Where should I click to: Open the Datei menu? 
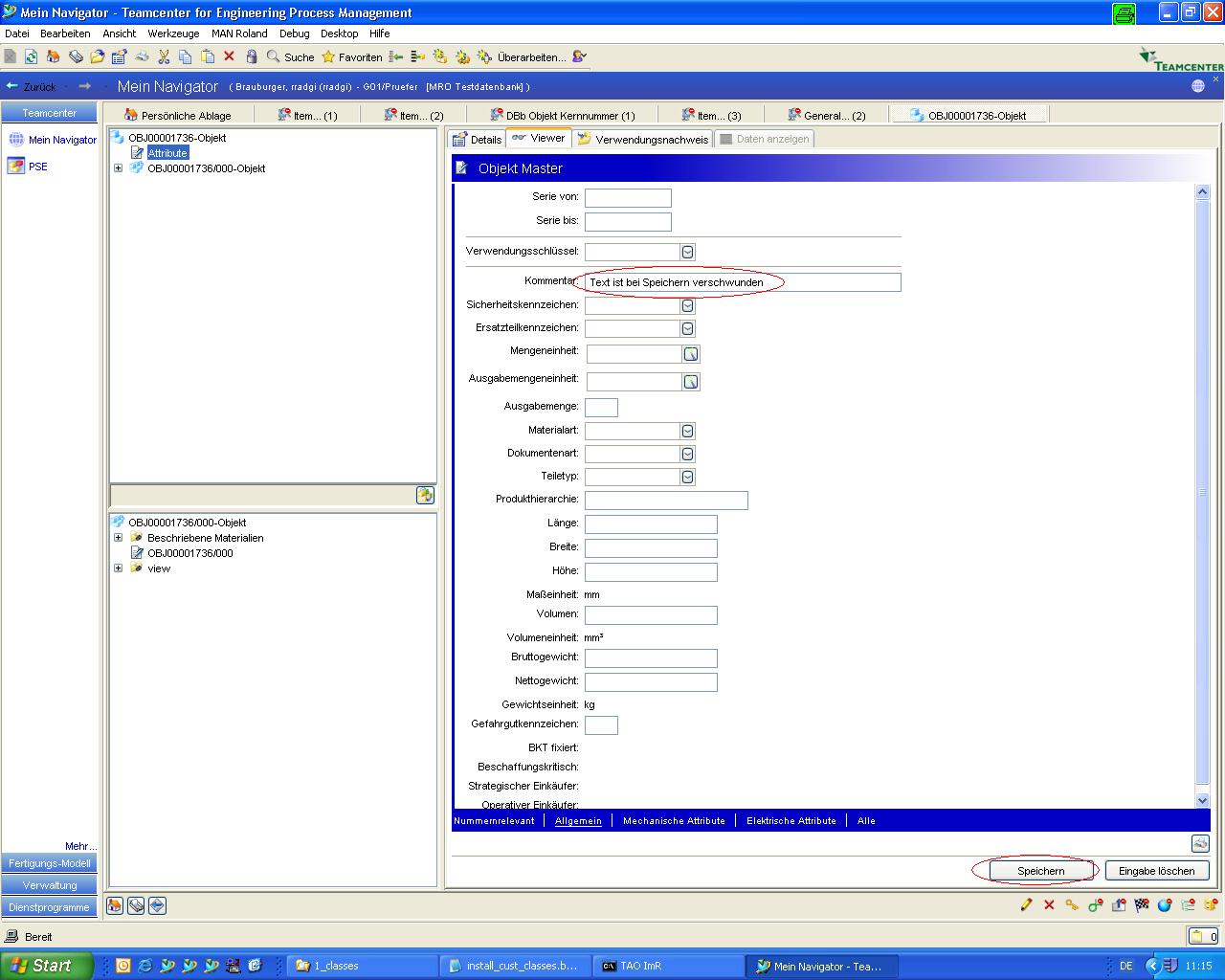17,33
